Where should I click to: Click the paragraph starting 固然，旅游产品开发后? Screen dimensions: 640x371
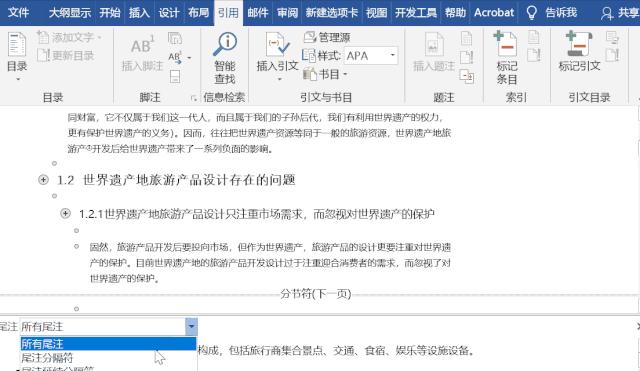pos(270,263)
